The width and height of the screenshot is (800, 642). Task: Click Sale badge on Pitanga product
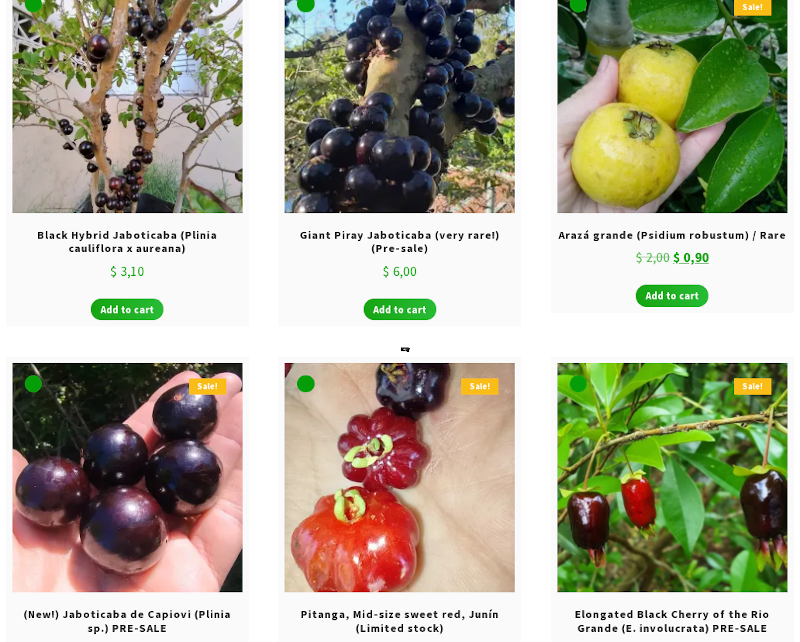[x=480, y=386]
